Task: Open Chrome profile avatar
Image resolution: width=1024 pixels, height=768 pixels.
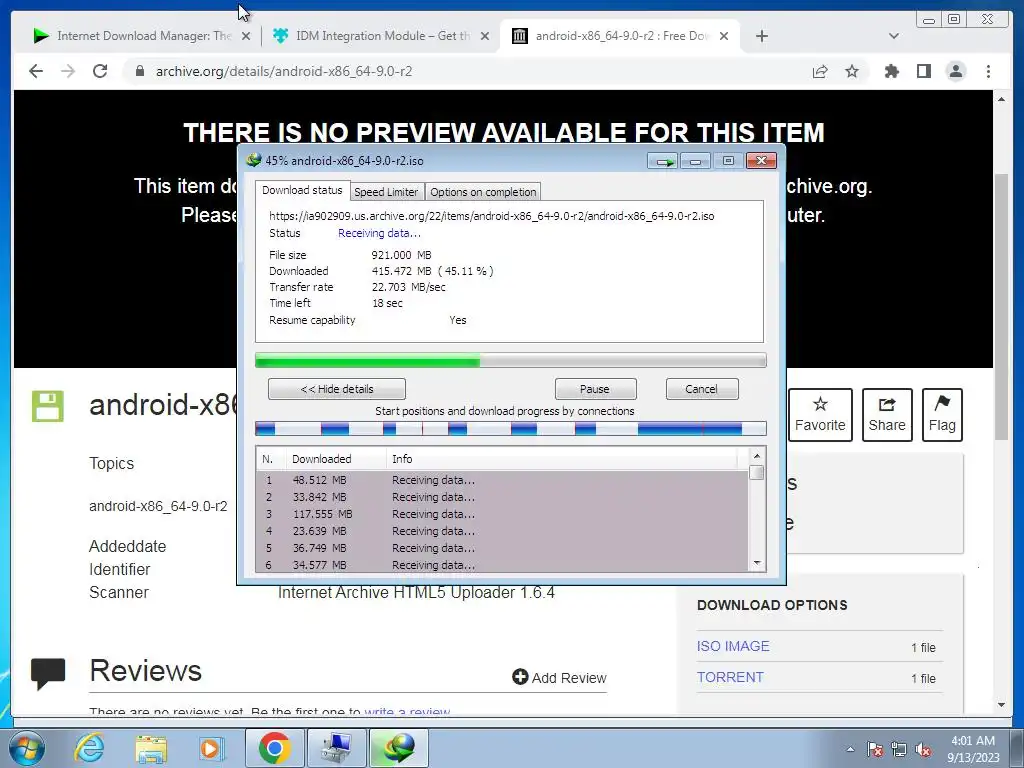Action: pyautogui.click(x=955, y=71)
